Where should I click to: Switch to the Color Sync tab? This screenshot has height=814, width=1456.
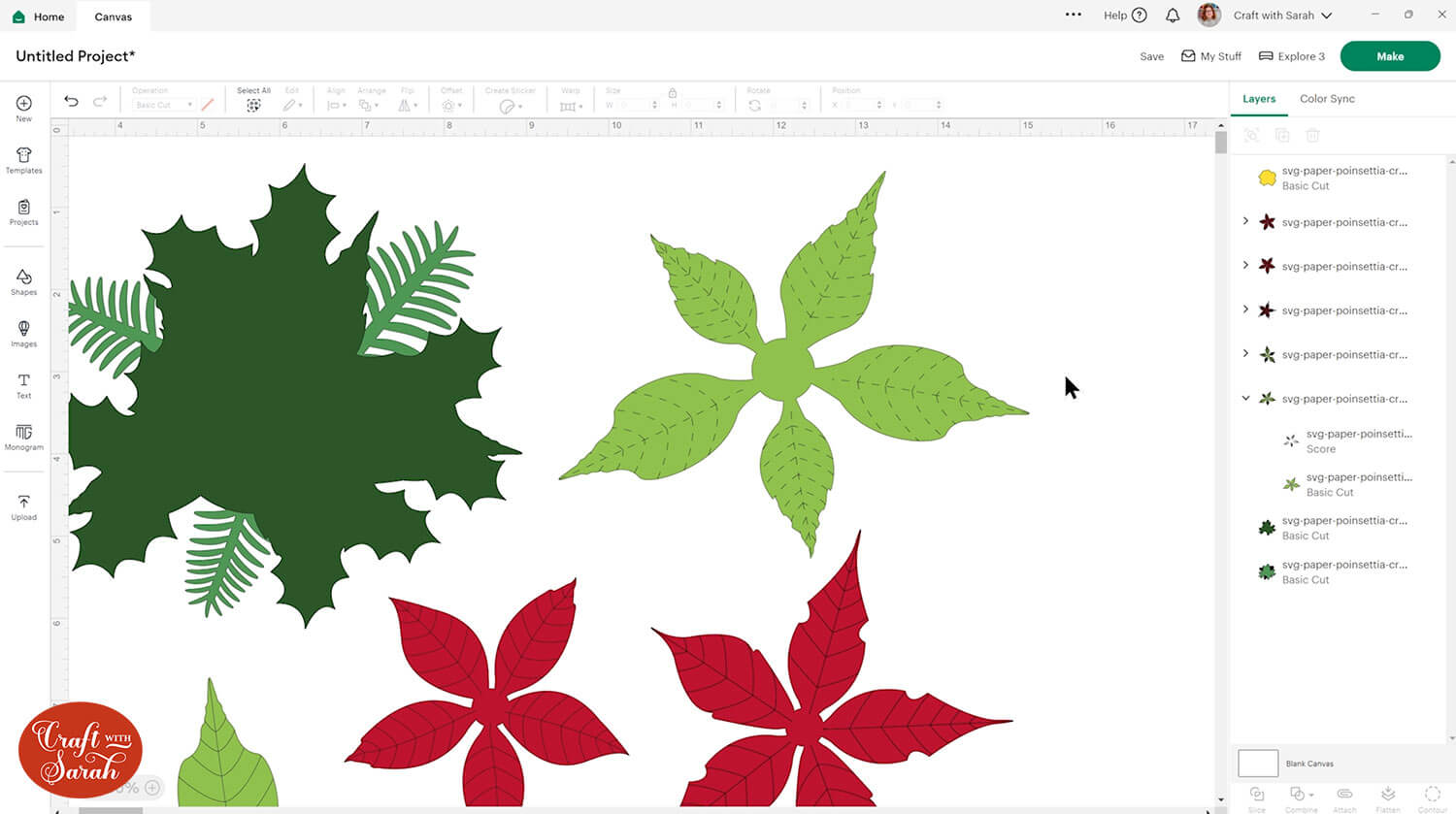(1327, 99)
